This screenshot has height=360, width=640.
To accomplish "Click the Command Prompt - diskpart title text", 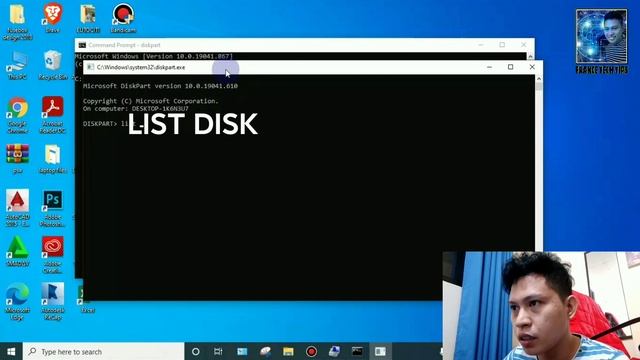I will (x=124, y=45).
